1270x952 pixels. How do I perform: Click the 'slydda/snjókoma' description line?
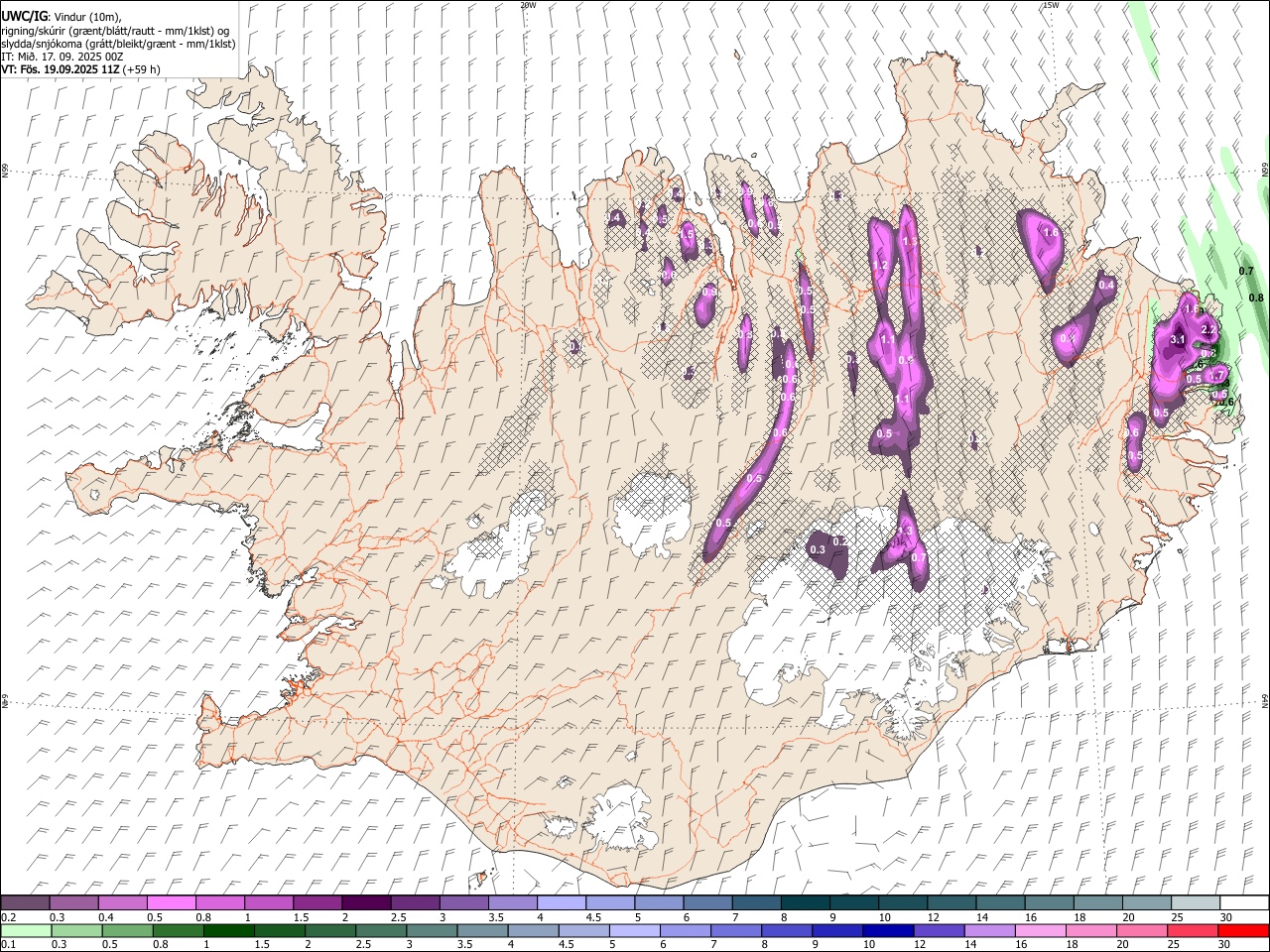tap(118, 44)
